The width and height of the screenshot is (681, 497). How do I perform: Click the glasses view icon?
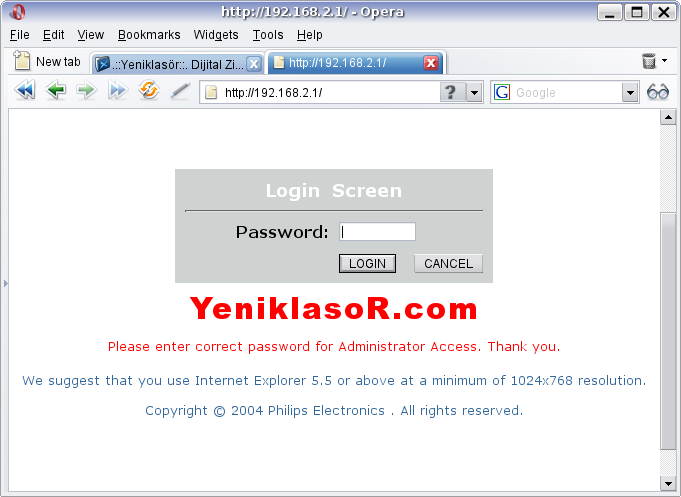658,92
